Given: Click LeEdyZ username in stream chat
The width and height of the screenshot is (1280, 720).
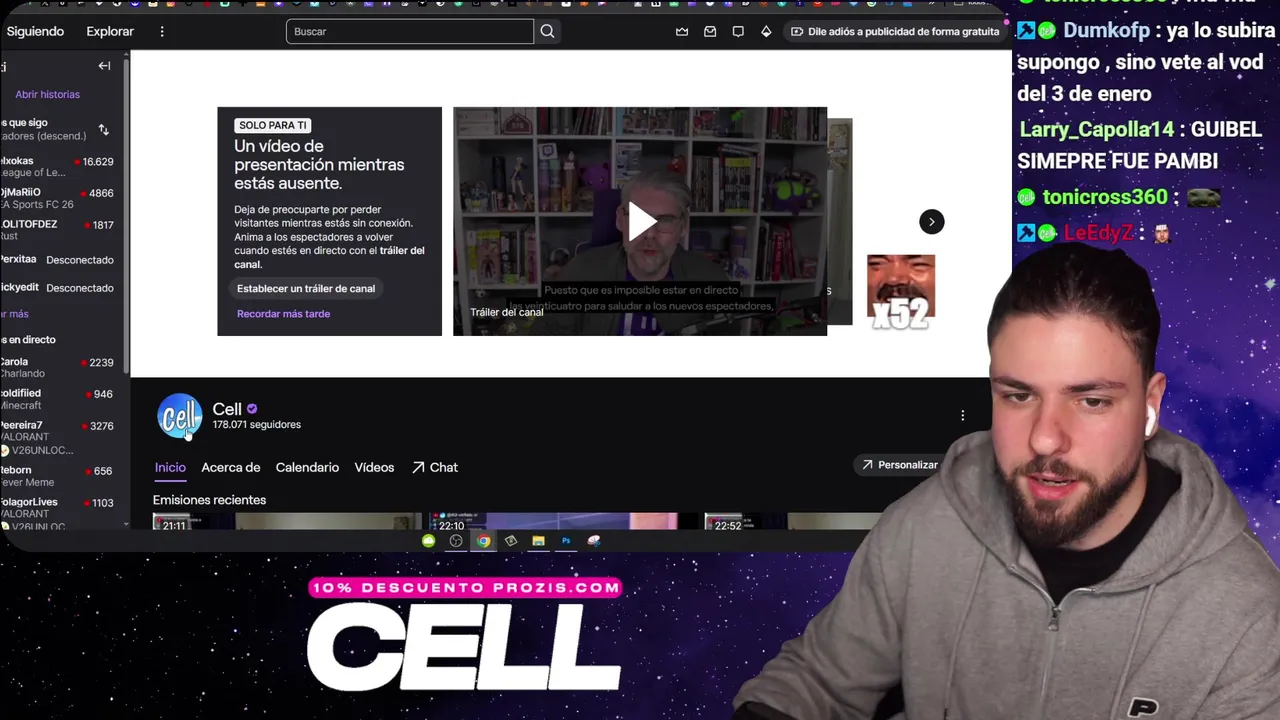Looking at the screenshot, I should pyautogui.click(x=1098, y=233).
